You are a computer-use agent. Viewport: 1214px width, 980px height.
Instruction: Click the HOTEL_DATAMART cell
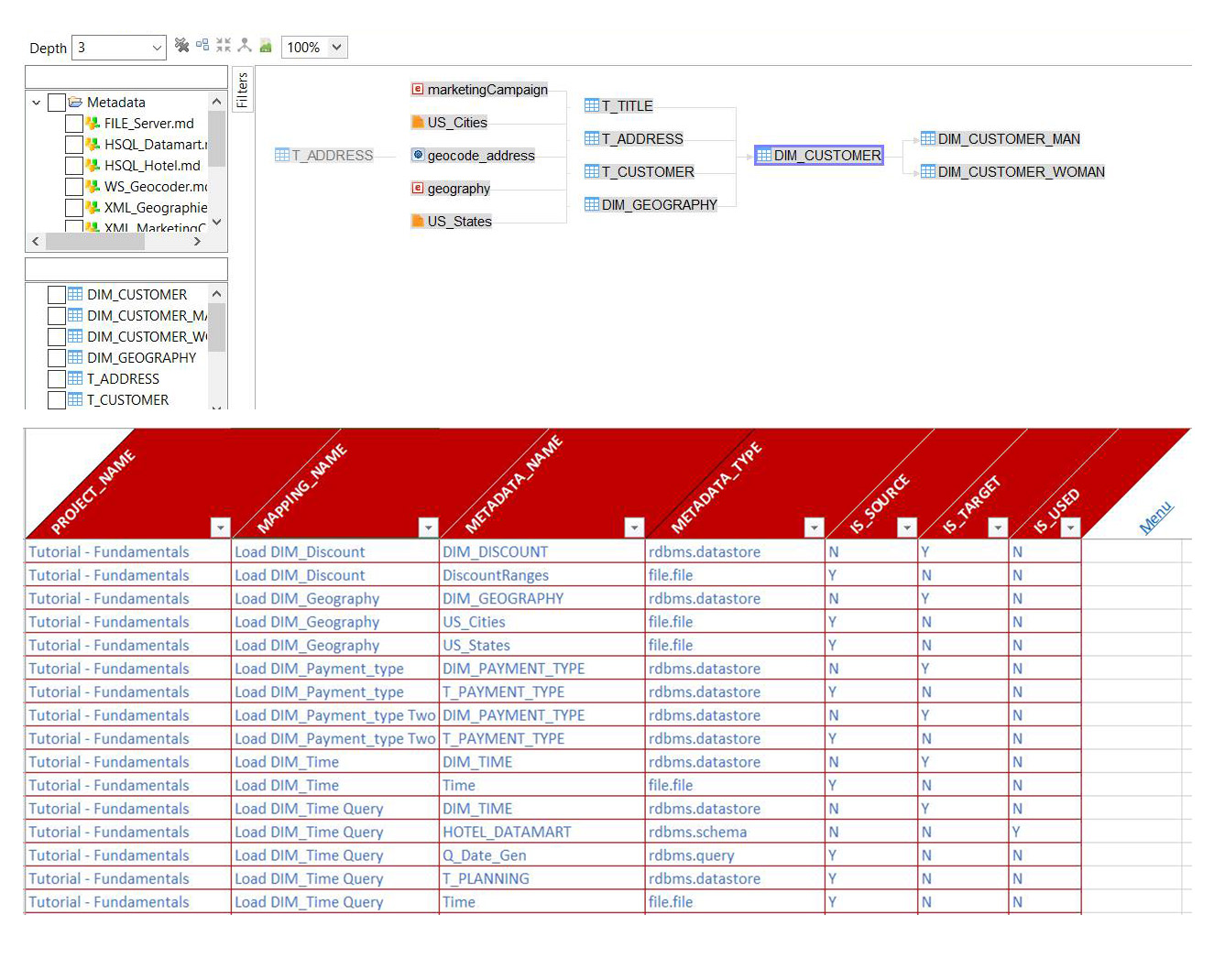pos(542,832)
